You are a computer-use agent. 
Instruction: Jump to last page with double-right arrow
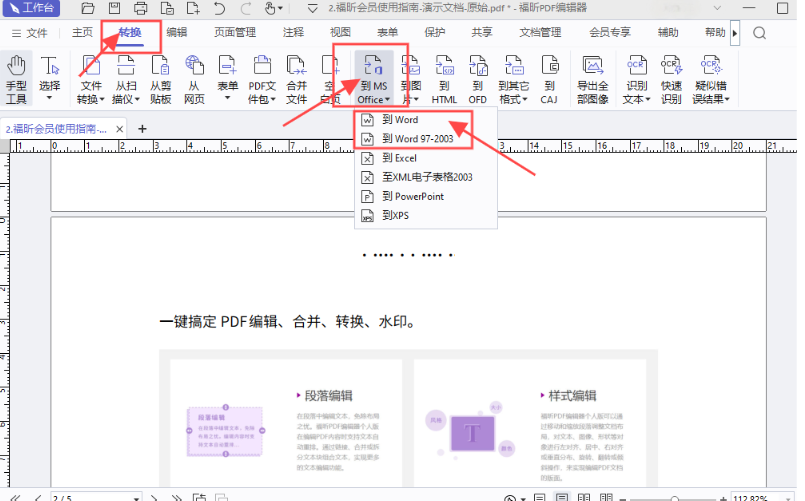pyautogui.click(x=177, y=497)
